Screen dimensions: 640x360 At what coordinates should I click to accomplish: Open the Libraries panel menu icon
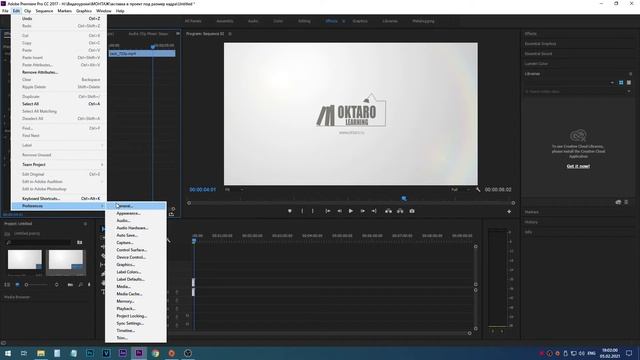pyautogui.click(x=630, y=74)
